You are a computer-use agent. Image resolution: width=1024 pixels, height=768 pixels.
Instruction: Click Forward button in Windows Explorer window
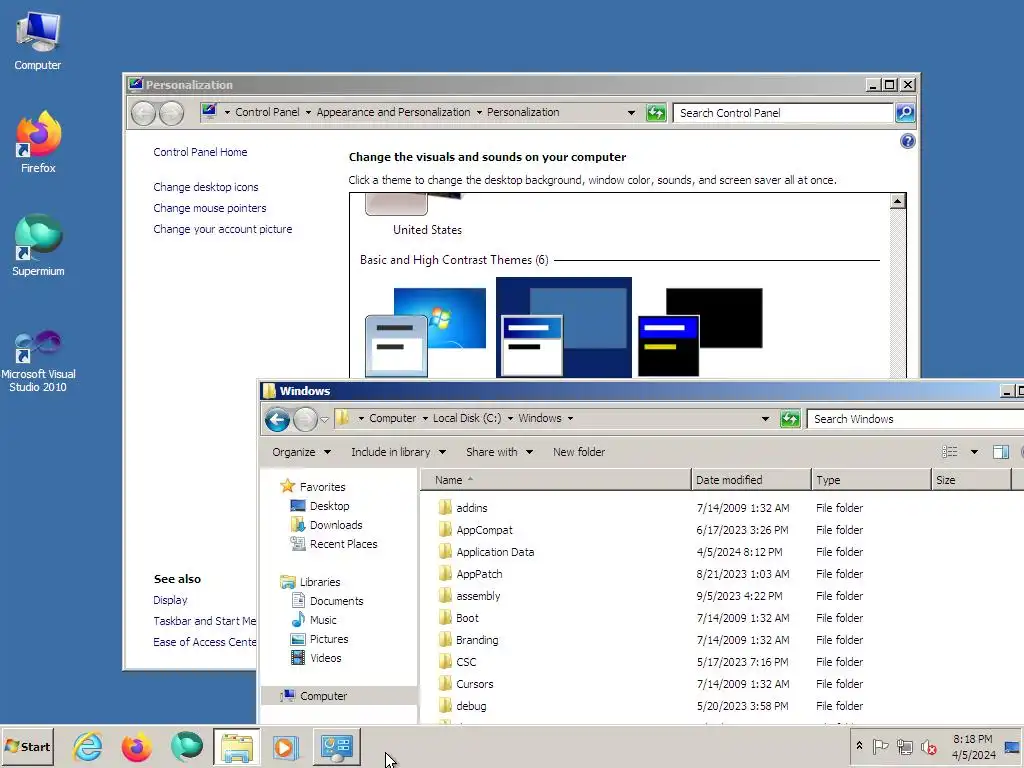point(304,419)
